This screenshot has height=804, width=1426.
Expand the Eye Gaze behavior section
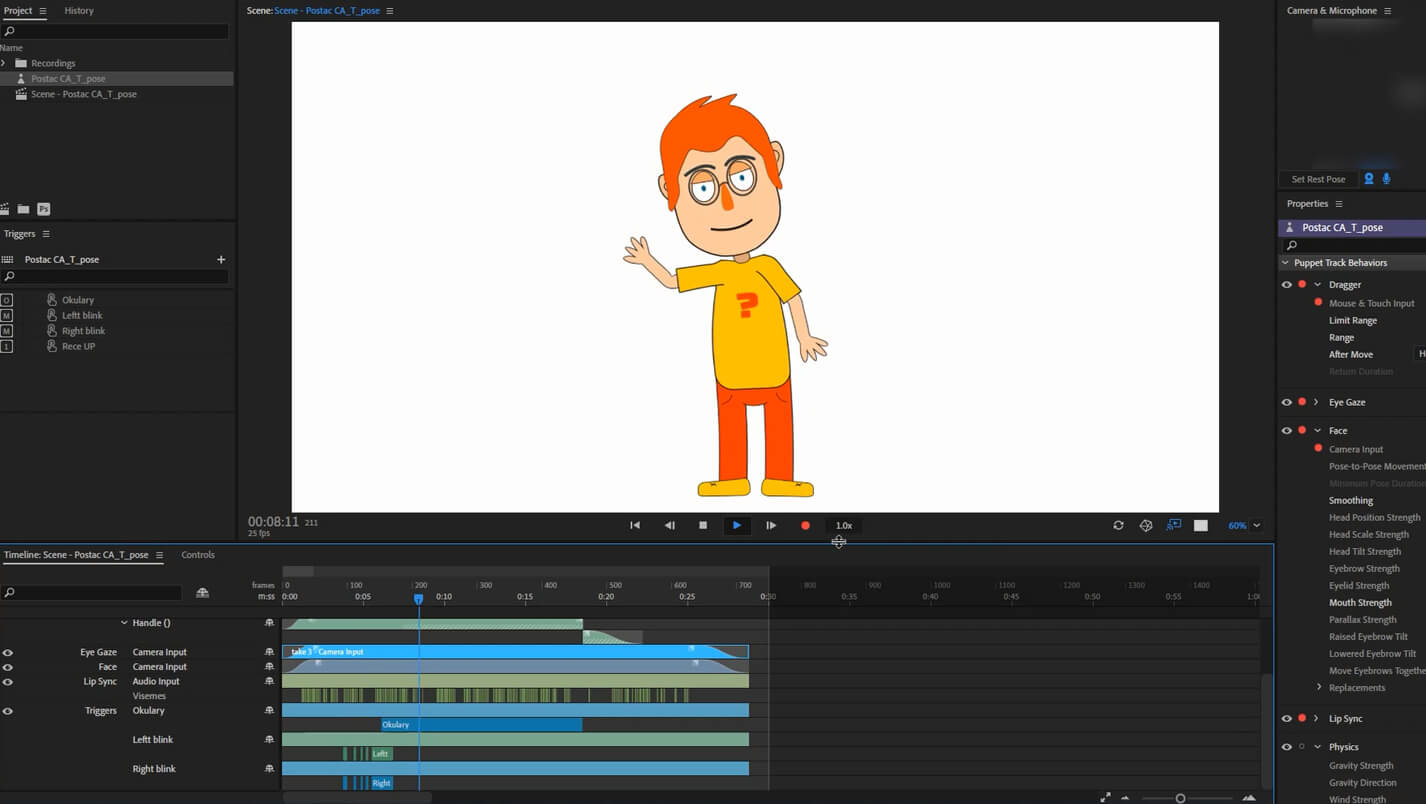pos(1316,402)
